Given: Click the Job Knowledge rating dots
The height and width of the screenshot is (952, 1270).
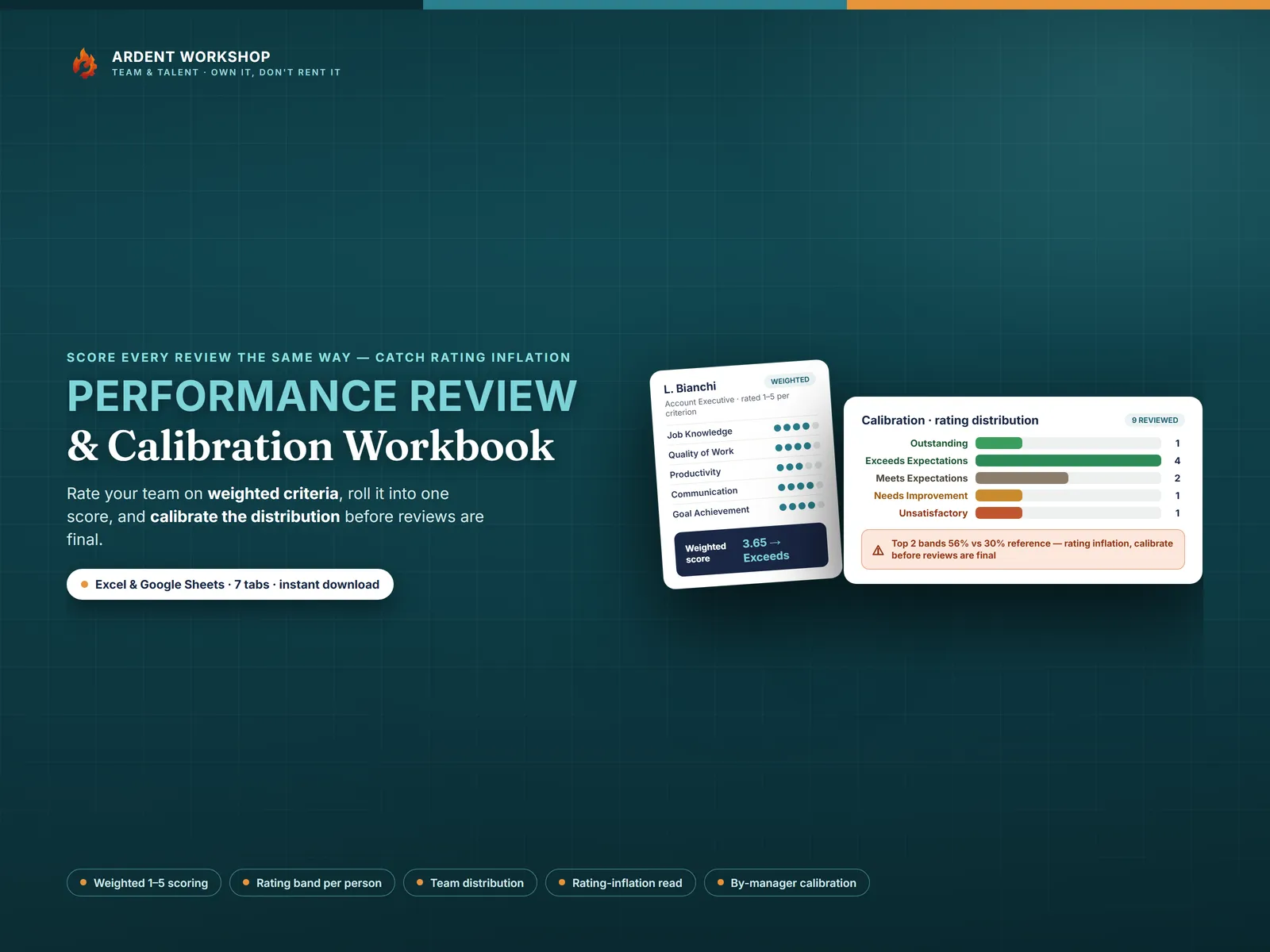Looking at the screenshot, I should [796, 427].
